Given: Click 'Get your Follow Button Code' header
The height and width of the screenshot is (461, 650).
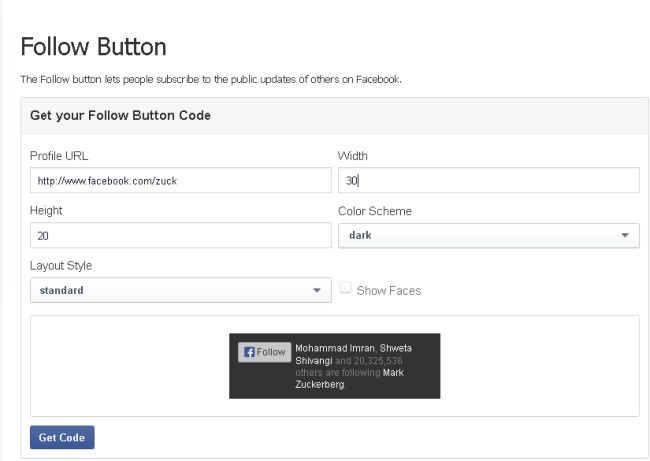Looking at the screenshot, I should (x=120, y=115).
